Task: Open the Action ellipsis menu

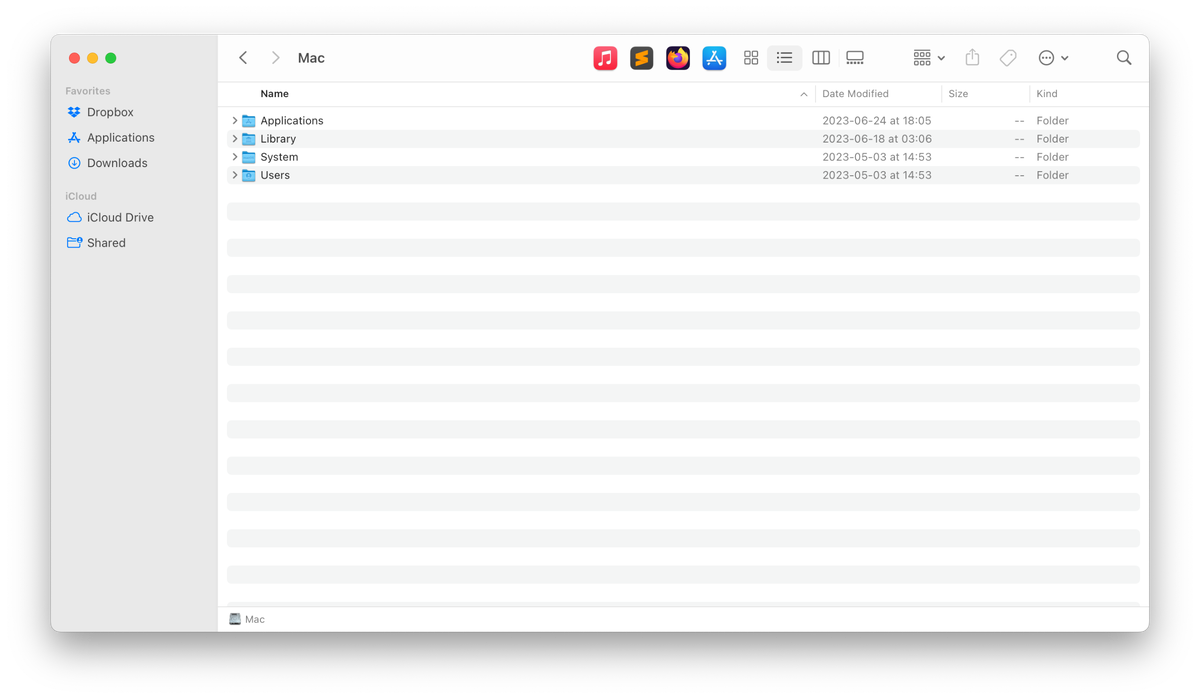Action: pos(1053,58)
